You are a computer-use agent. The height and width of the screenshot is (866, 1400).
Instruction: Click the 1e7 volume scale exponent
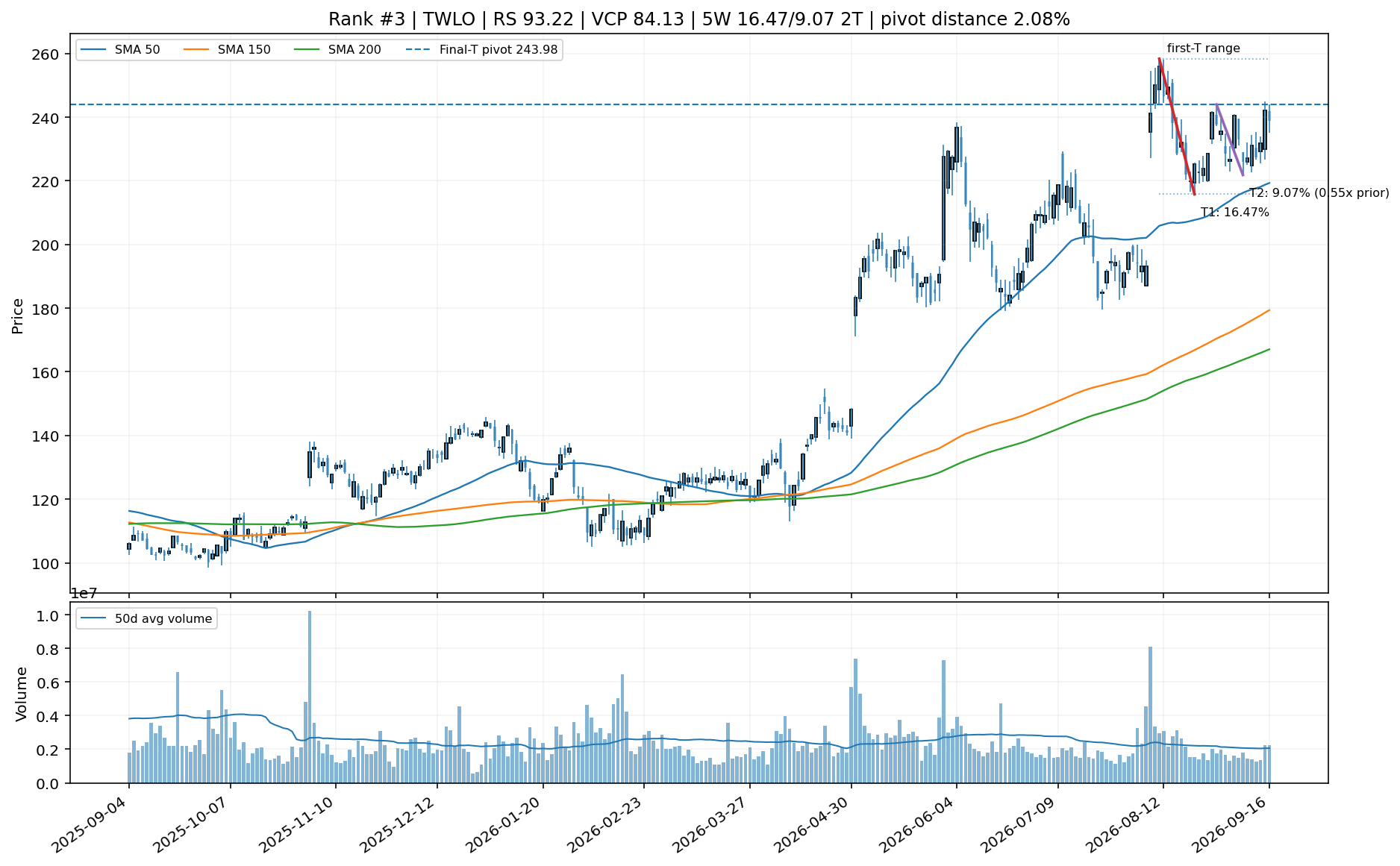point(84,594)
